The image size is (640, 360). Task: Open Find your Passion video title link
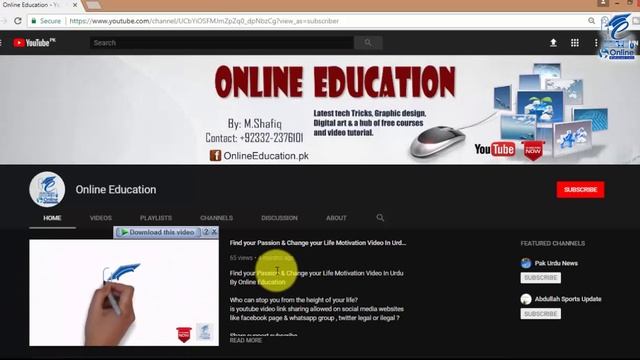coord(318,243)
